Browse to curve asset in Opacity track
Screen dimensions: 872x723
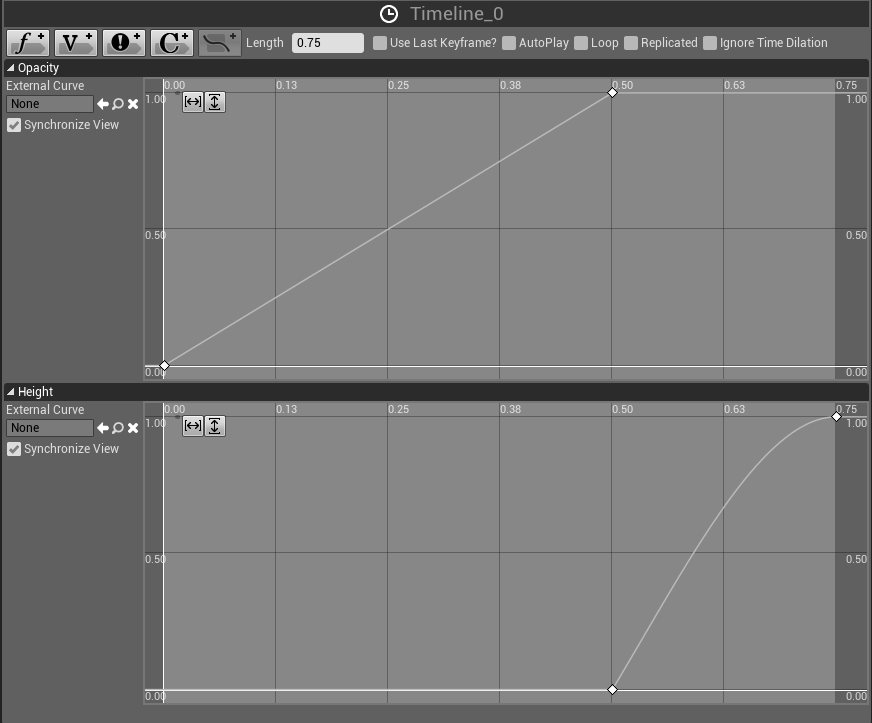(118, 104)
